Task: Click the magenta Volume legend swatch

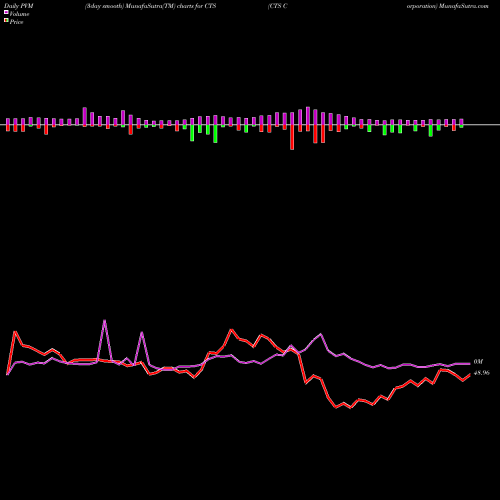Action: [6, 13]
